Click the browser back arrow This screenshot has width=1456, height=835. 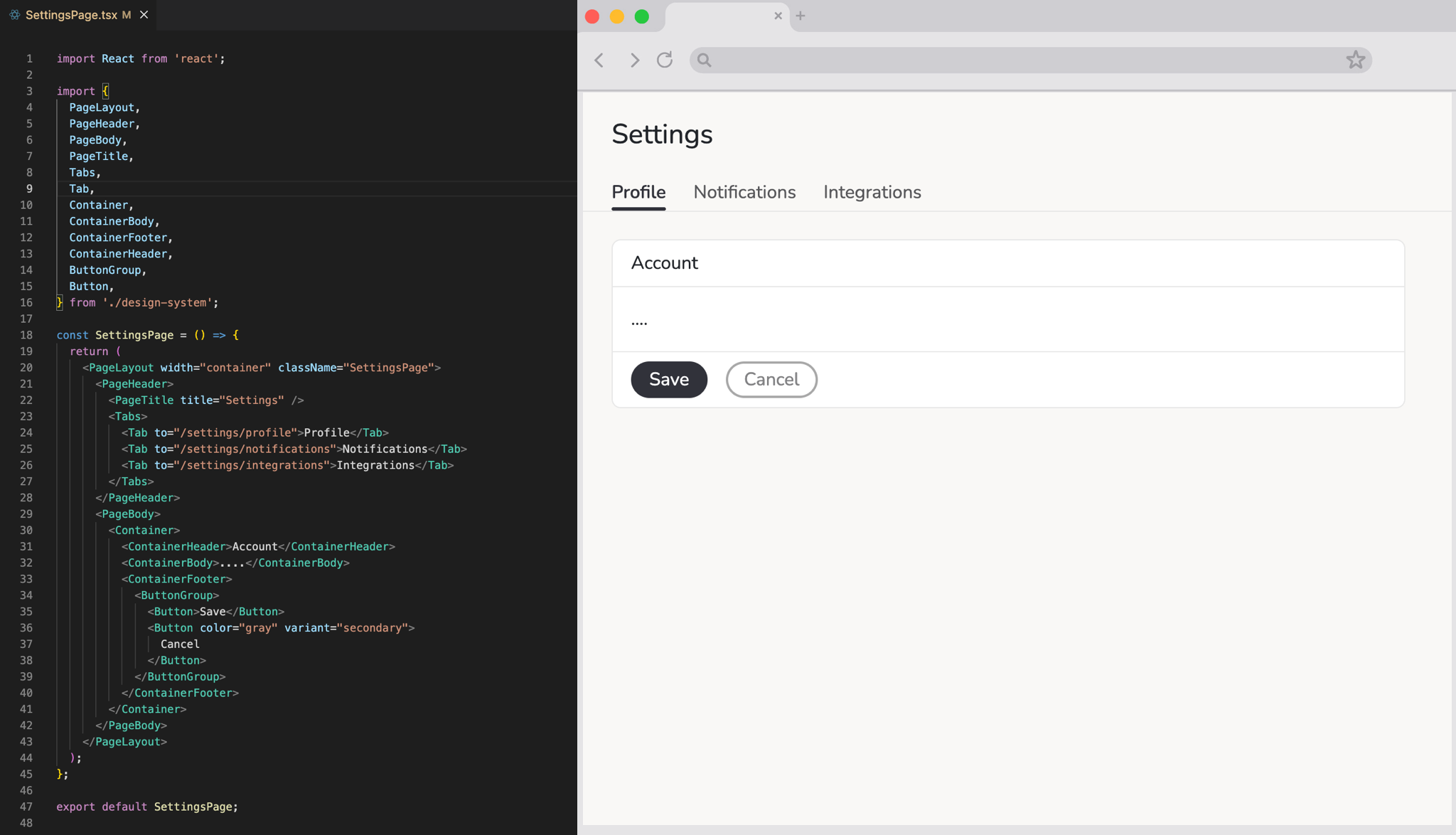[x=599, y=60]
